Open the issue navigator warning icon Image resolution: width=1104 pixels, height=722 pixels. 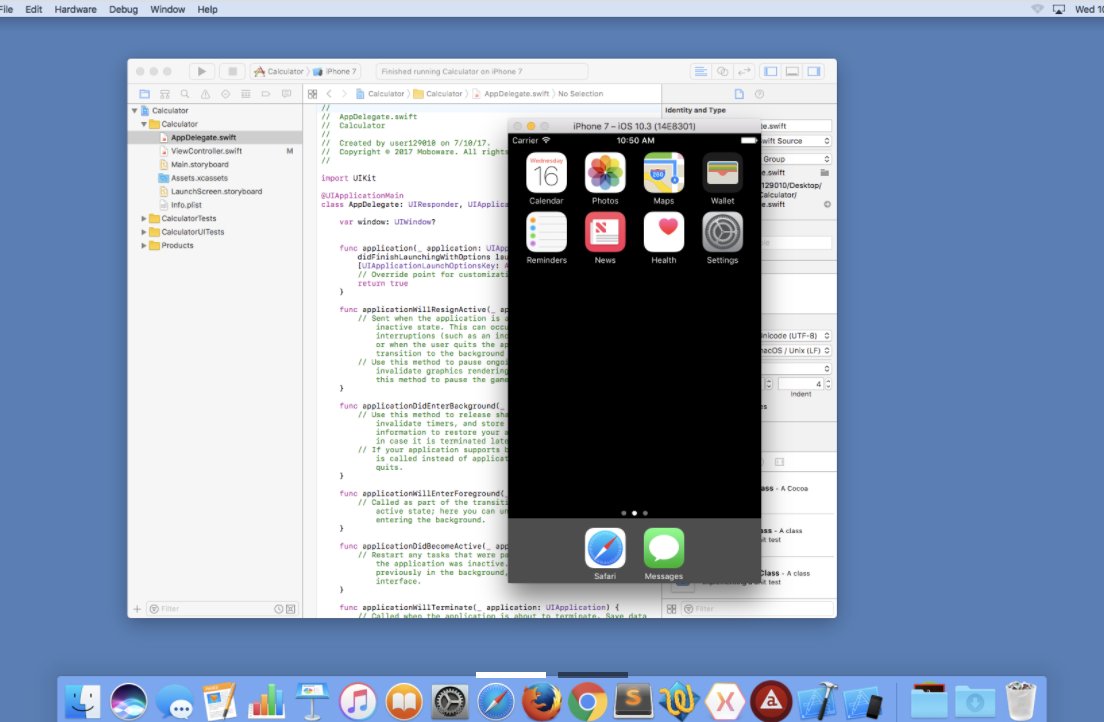coord(205,94)
